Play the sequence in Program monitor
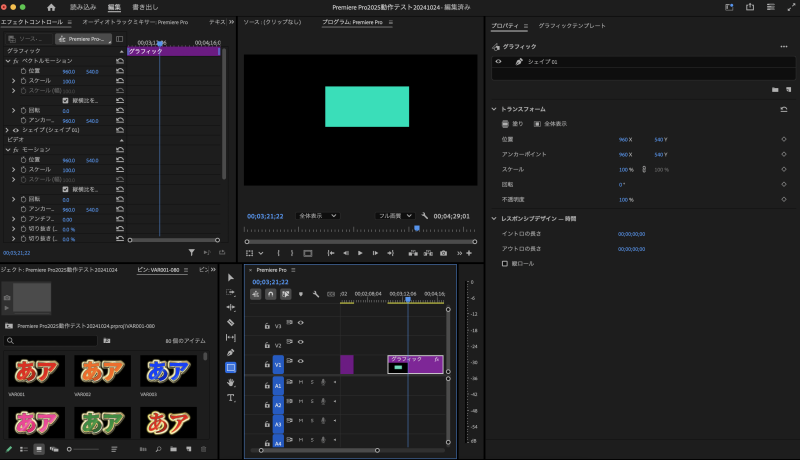 click(x=360, y=253)
